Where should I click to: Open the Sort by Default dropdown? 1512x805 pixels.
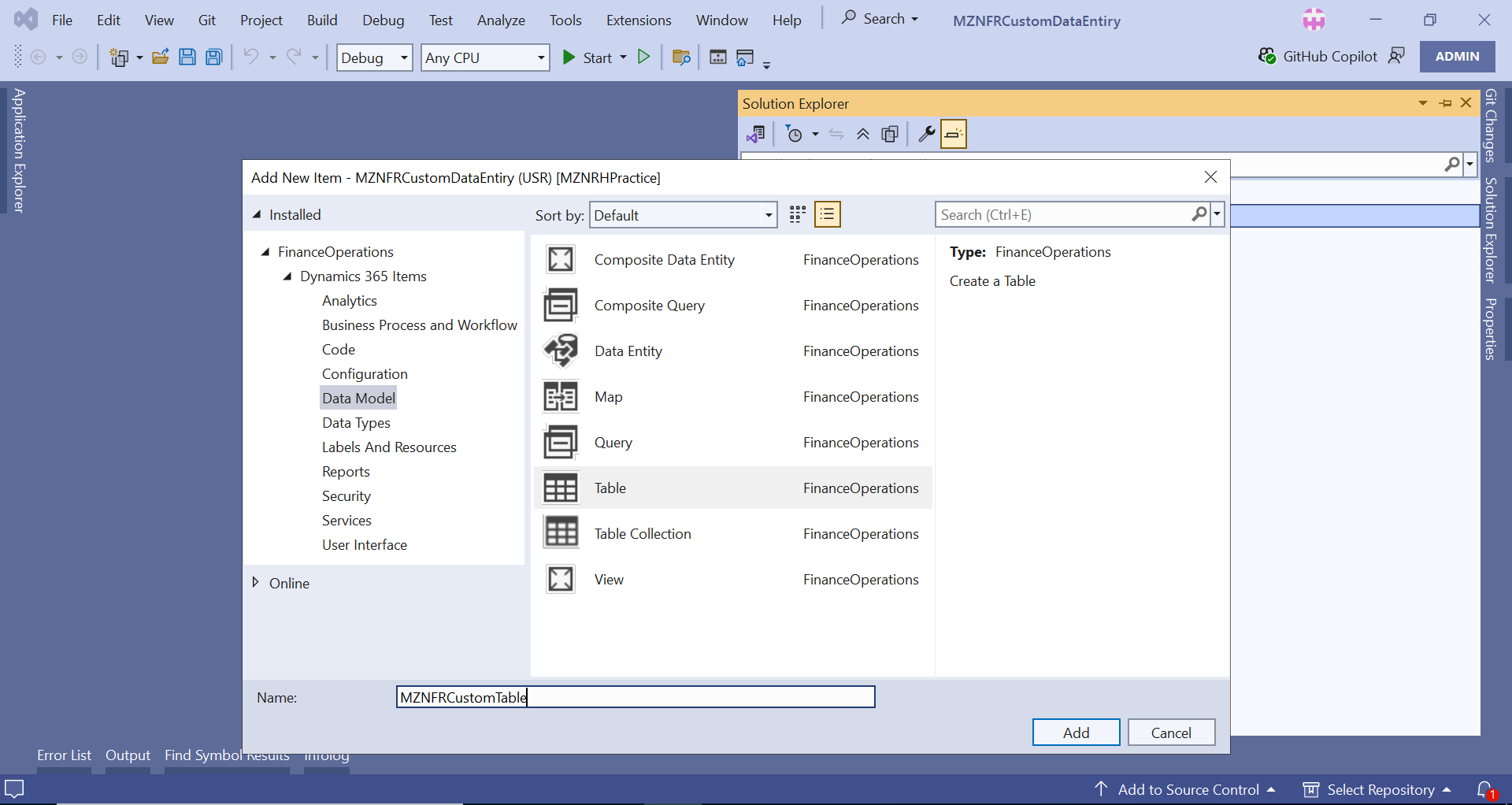[683, 215]
